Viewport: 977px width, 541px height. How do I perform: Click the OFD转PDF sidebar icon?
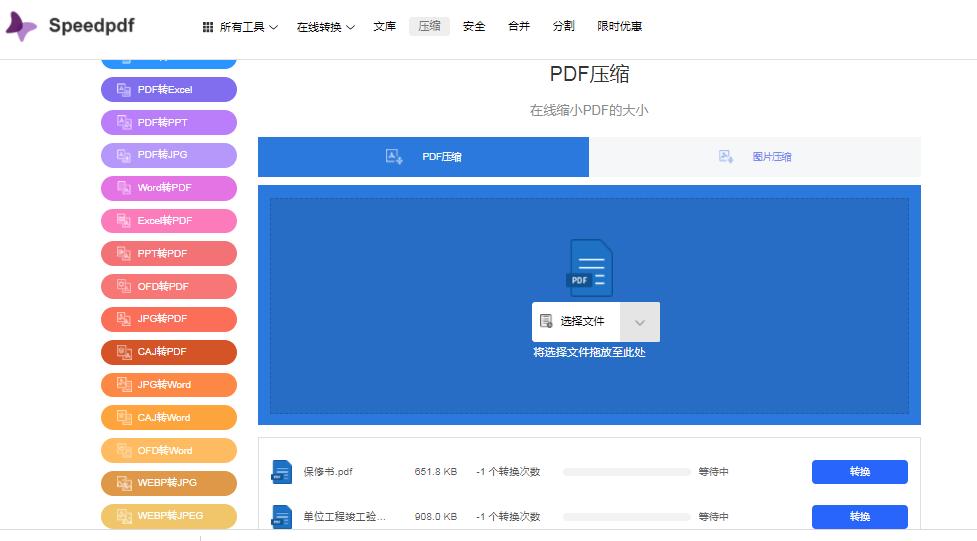point(124,286)
